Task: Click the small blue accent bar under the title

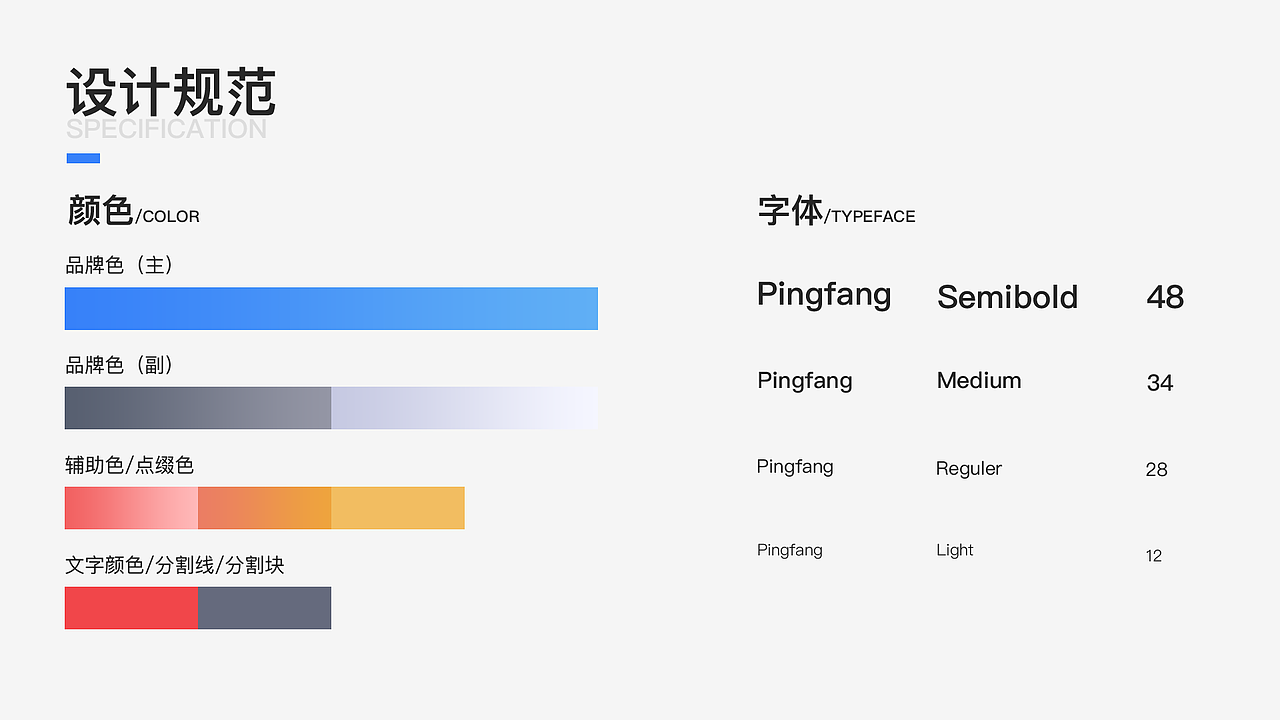Action: [x=83, y=158]
